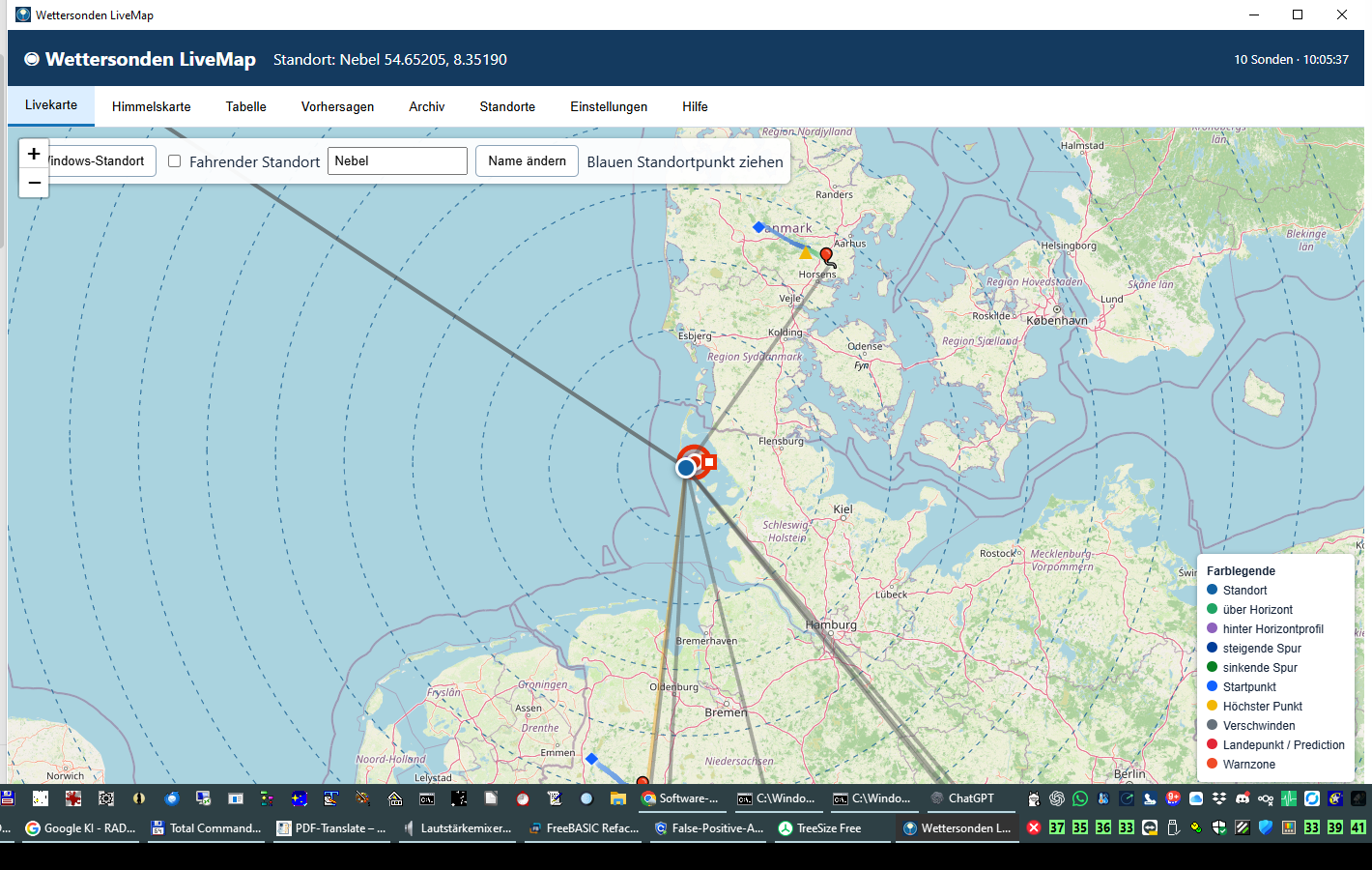This screenshot has width=1372, height=870.
Task: Click 'Standort: Nebel 54.65205, 8.35190' header text
Action: pyautogui.click(x=390, y=59)
